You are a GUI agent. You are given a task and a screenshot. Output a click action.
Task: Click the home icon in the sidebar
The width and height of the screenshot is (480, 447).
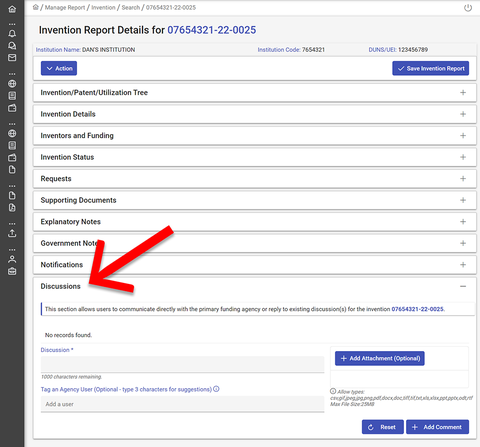click(12, 9)
